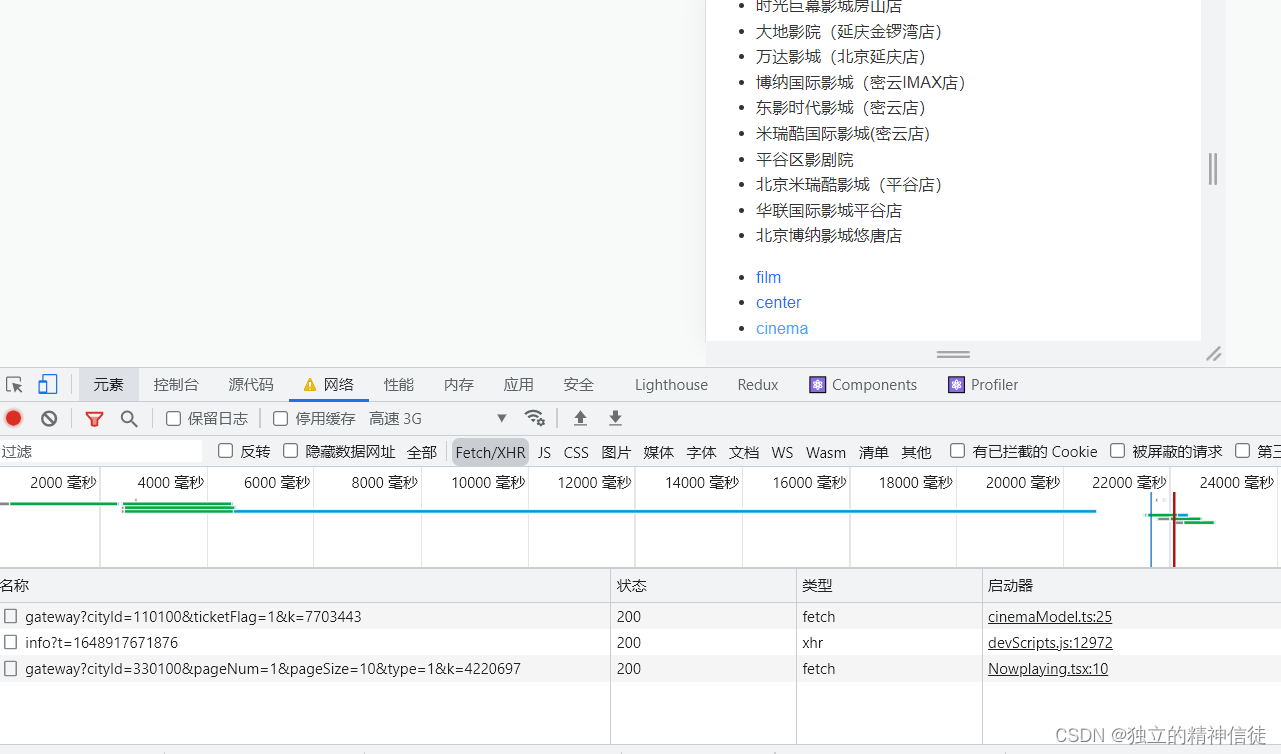Click the viewport corner resize handle
This screenshot has height=754, width=1281.
[x=1213, y=353]
